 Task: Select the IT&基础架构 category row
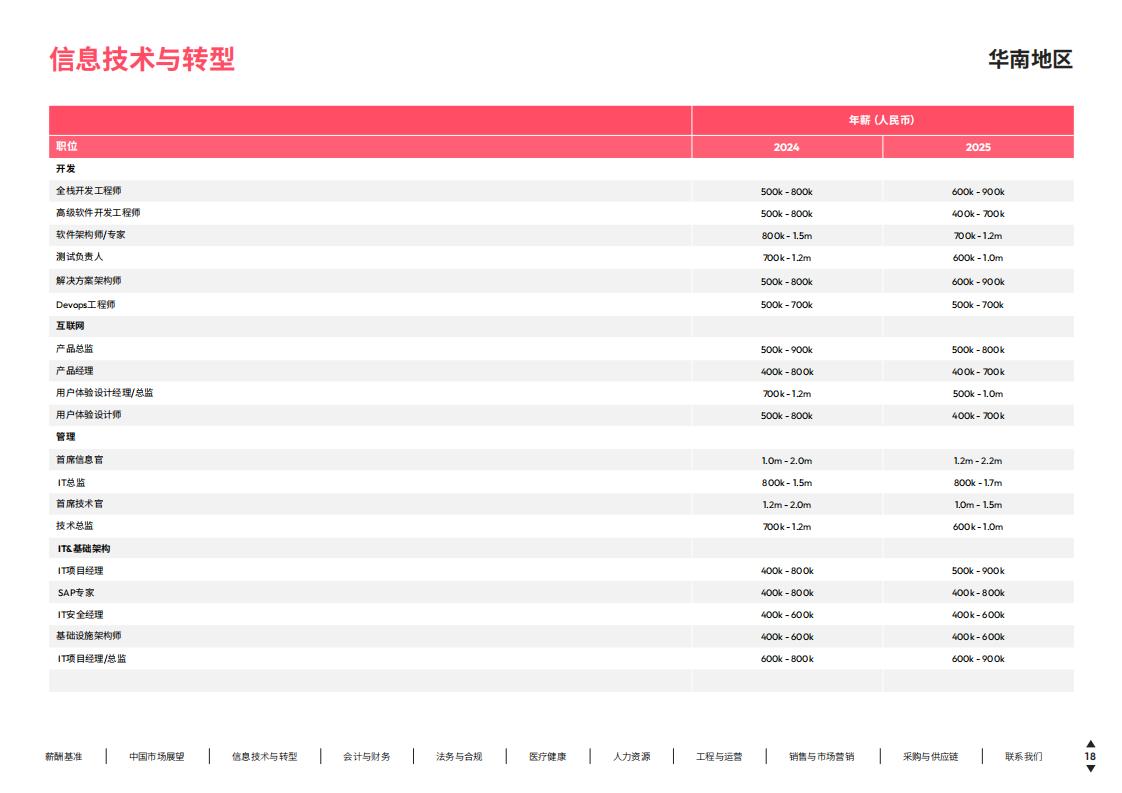[561, 549]
